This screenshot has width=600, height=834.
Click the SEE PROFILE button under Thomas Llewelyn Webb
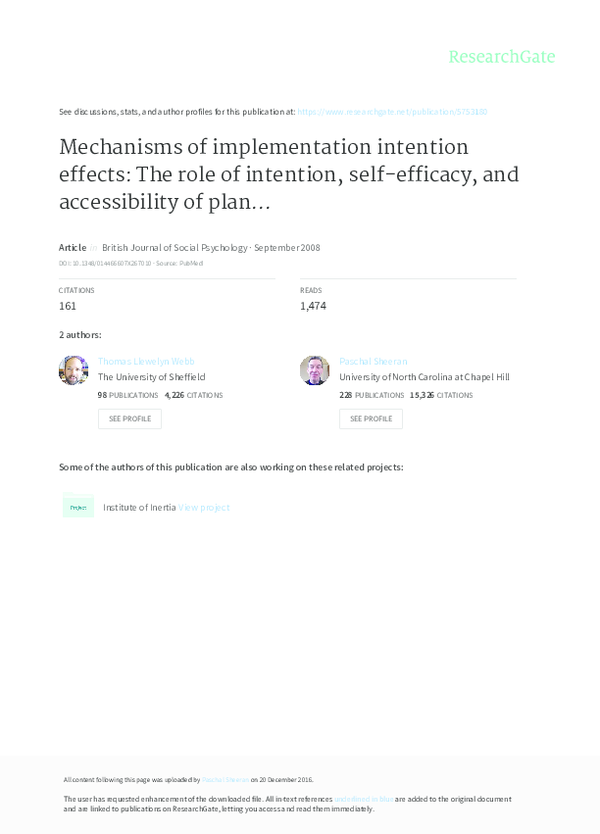[x=129, y=418]
